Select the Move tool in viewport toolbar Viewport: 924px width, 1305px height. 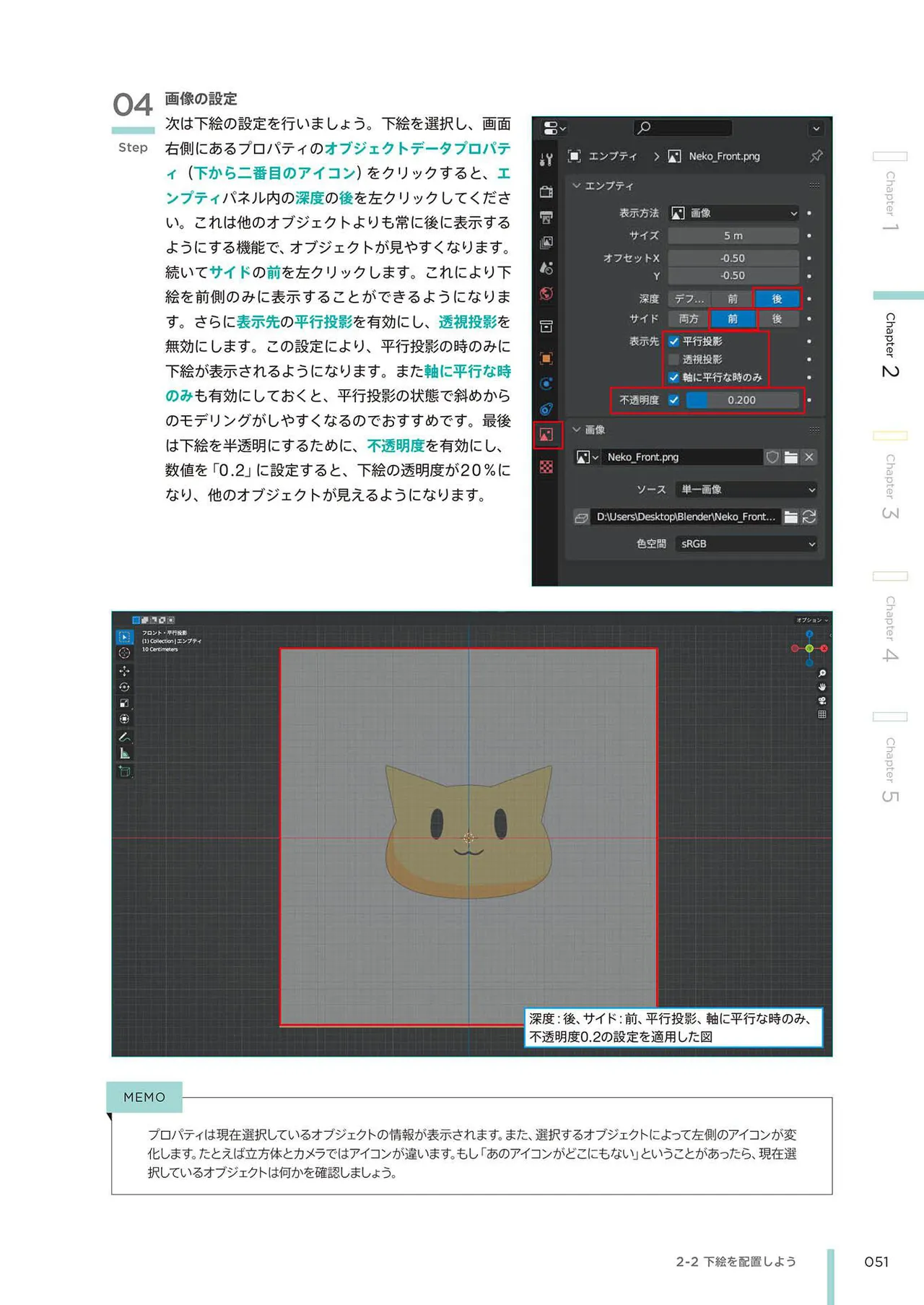[124, 671]
